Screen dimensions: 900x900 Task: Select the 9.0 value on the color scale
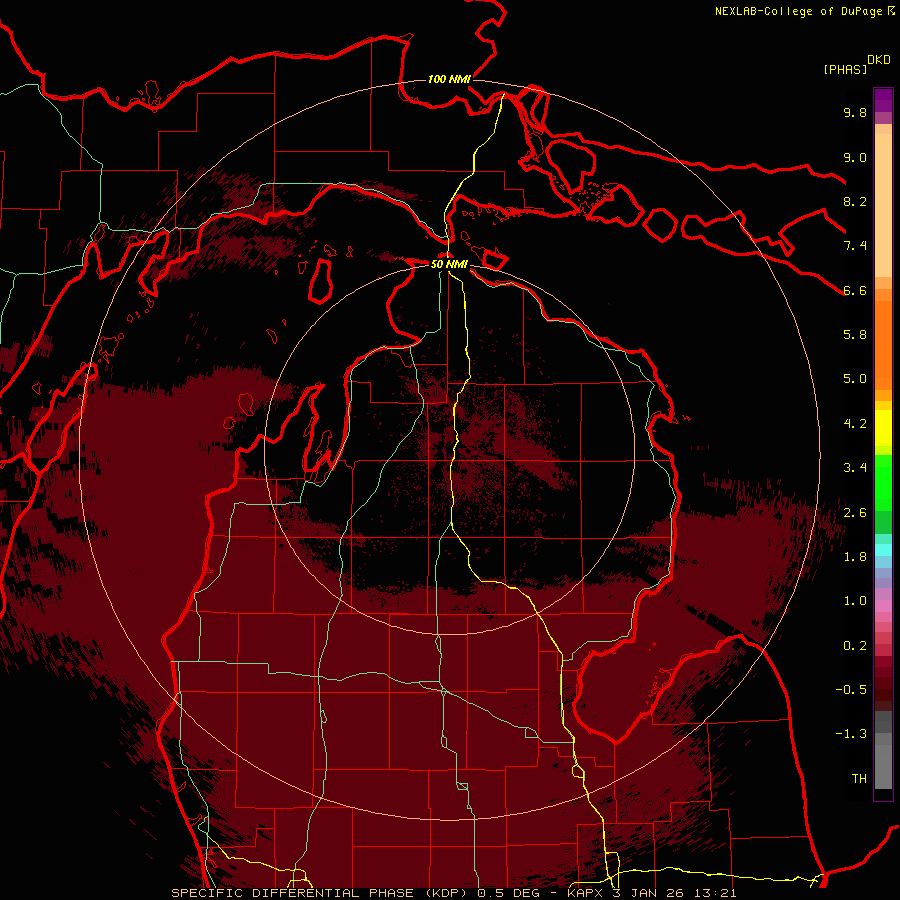tap(855, 157)
